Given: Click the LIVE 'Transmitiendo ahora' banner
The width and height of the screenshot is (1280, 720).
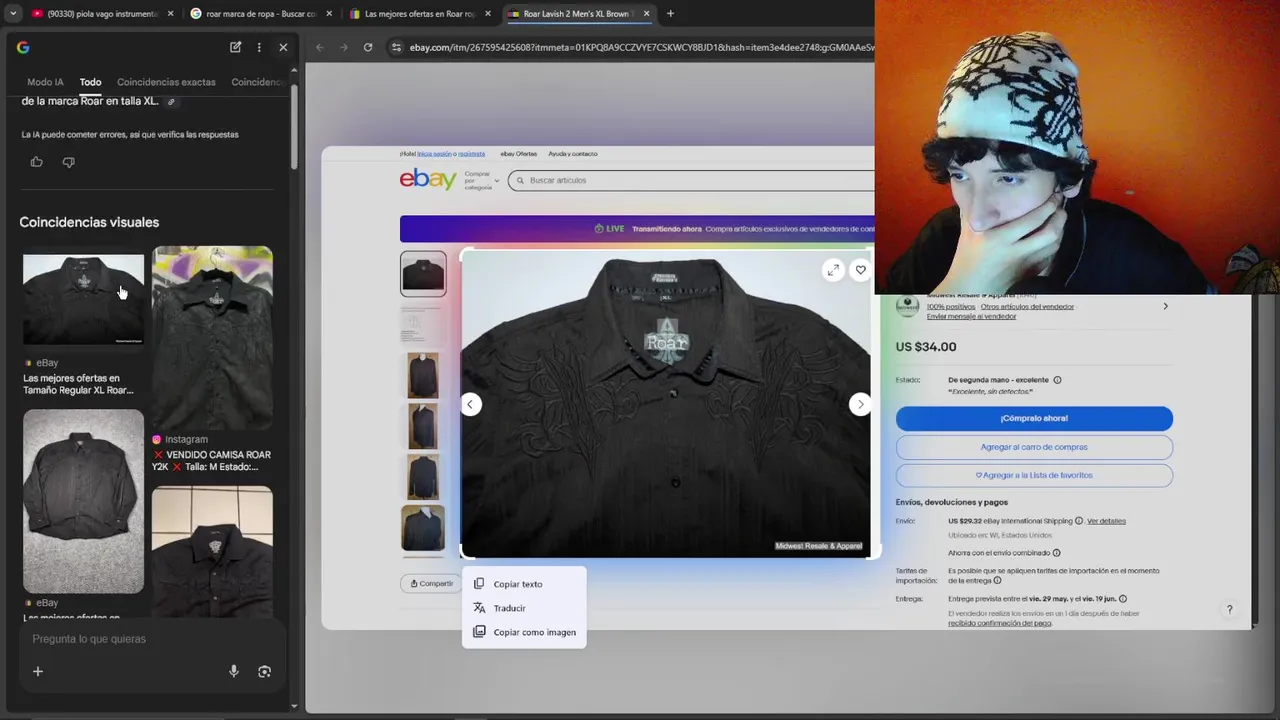Looking at the screenshot, I should coord(637,229).
